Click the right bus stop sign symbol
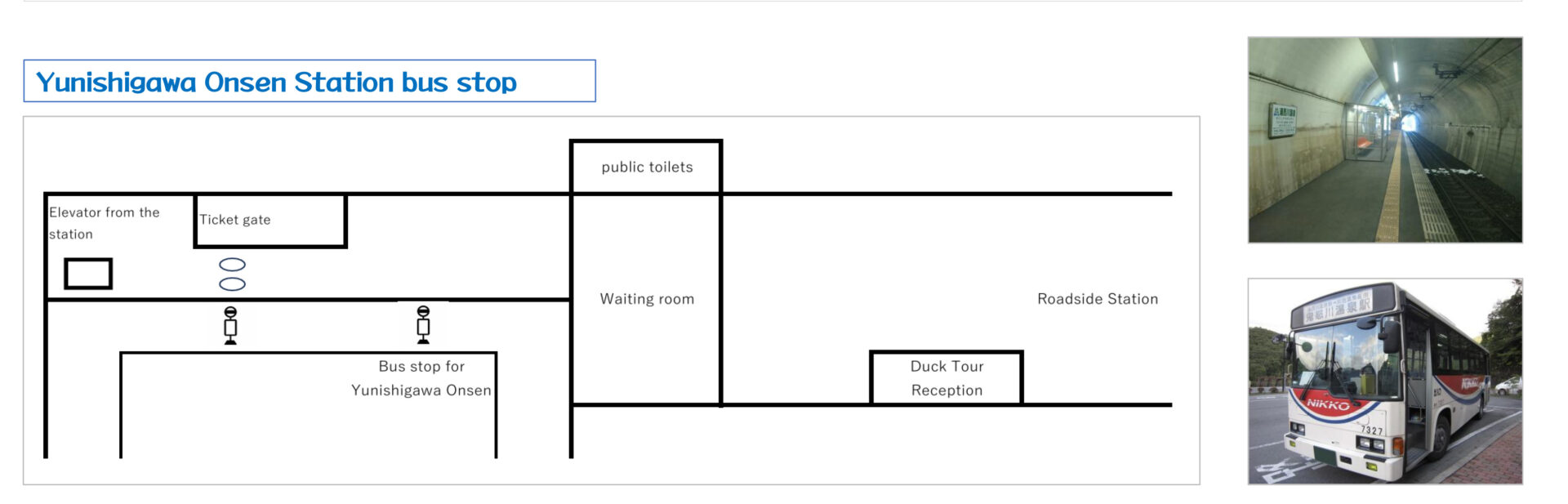Image resolution: width=1568 pixels, height=504 pixels. [423, 324]
